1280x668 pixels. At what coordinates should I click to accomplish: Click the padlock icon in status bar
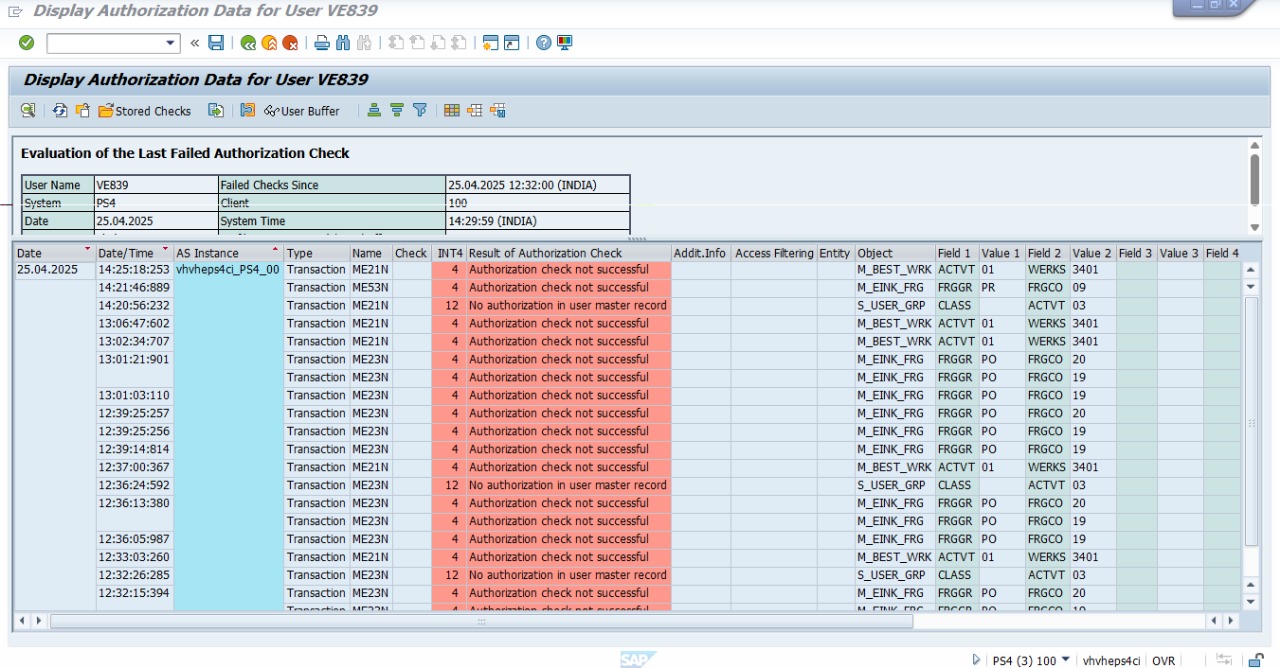point(1255,660)
